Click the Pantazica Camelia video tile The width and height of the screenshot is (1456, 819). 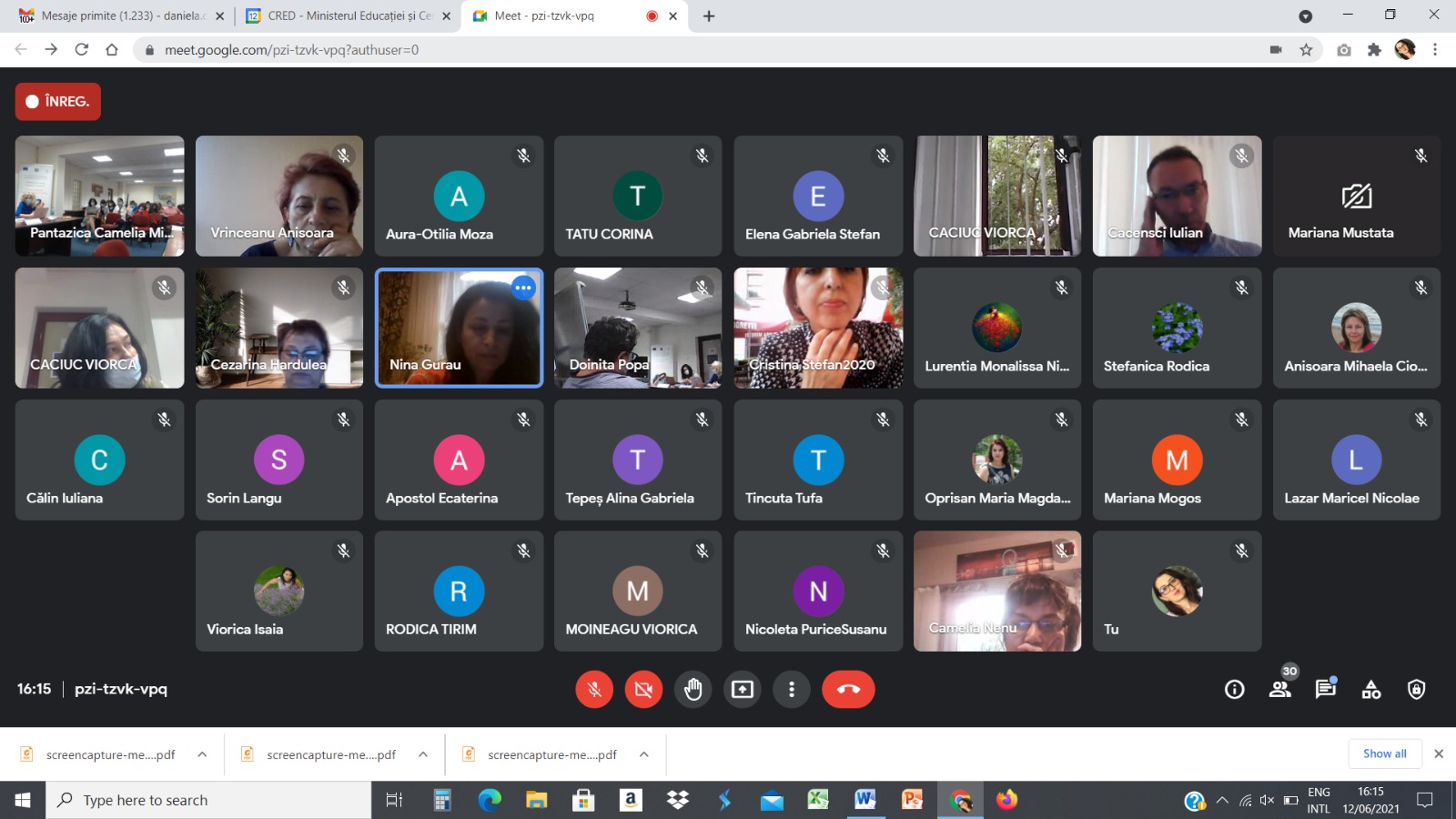pyautogui.click(x=99, y=196)
